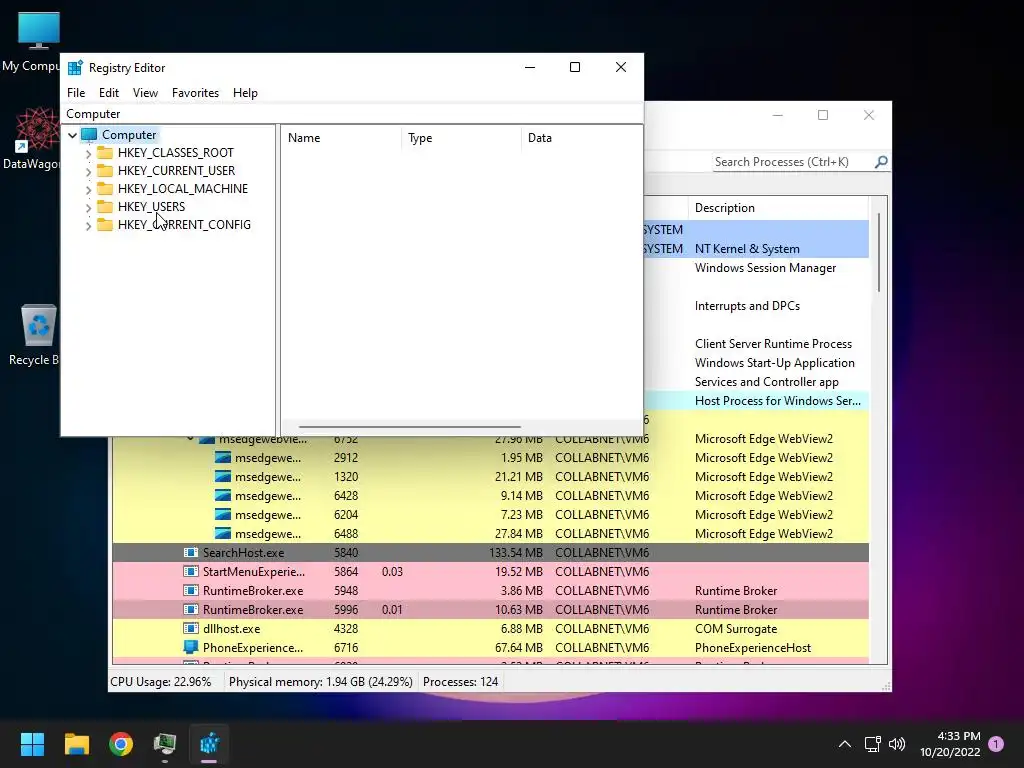This screenshot has width=1024, height=768.
Task: Open the process monitor app taskbar icon
Action: click(165, 744)
